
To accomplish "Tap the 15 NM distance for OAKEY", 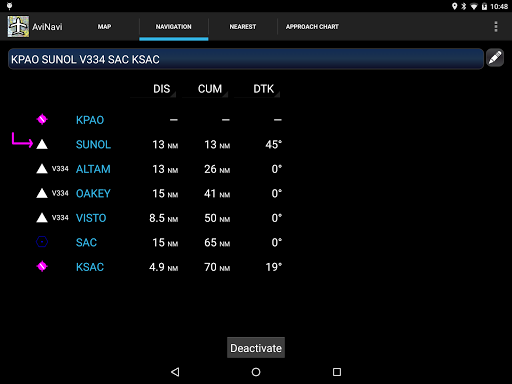I will (x=165, y=193).
